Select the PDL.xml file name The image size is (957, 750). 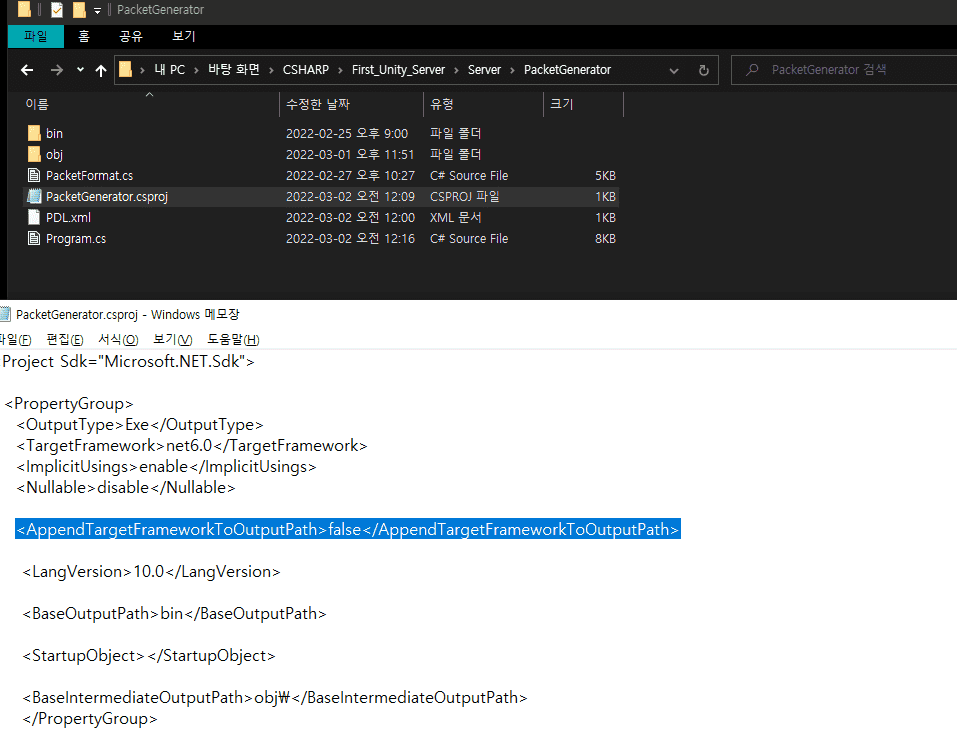(68, 218)
